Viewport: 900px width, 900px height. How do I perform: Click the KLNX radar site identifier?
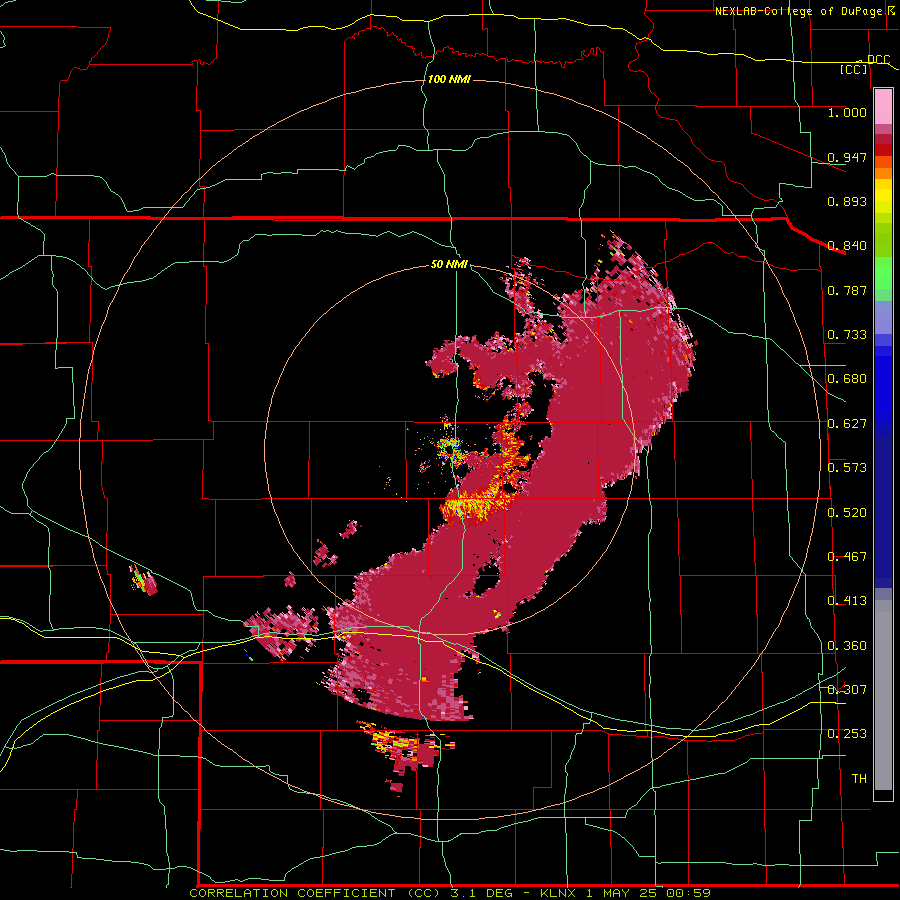[x=557, y=893]
